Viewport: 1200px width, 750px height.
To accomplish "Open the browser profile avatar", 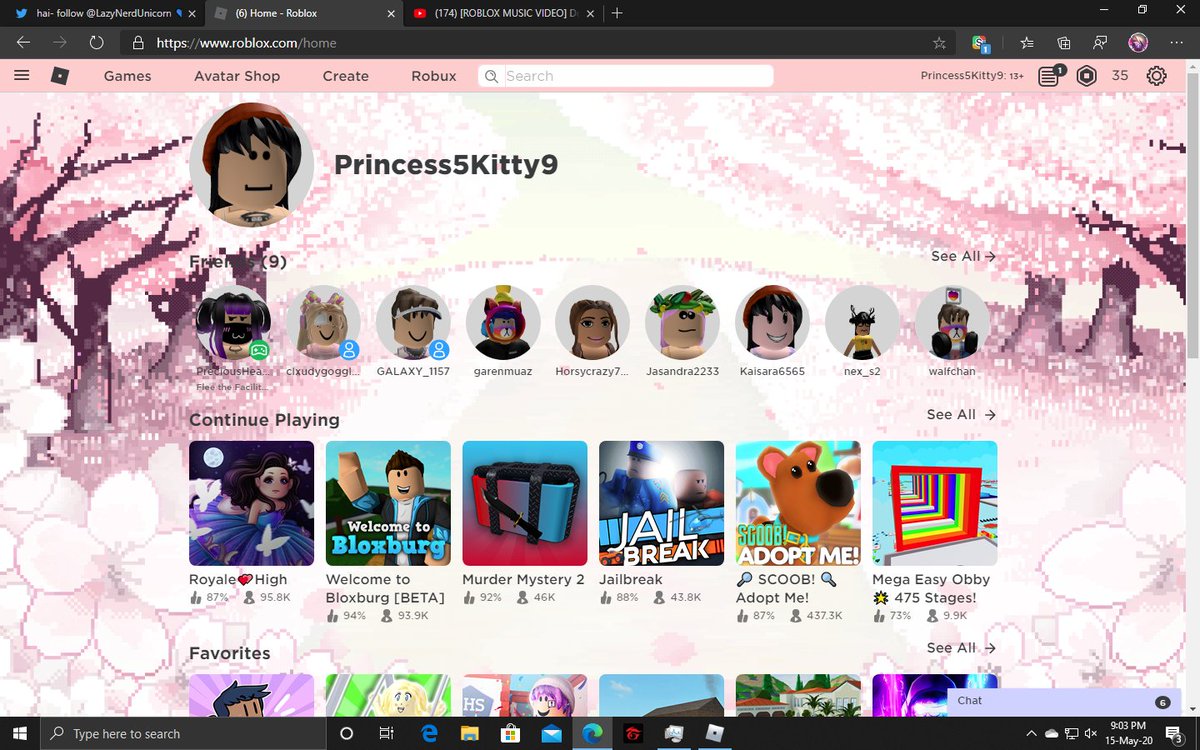I will click(1138, 43).
